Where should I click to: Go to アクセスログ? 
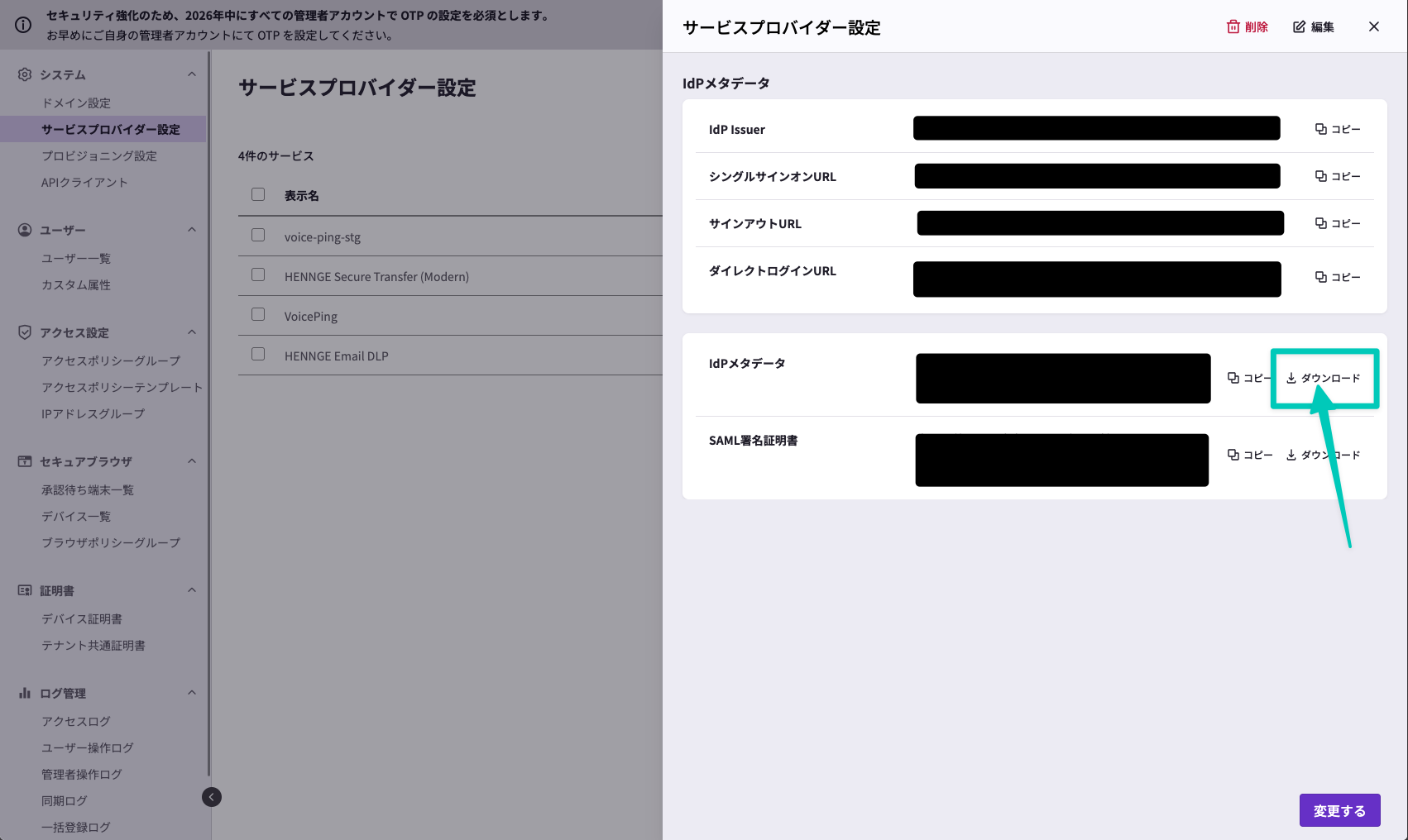(76, 722)
